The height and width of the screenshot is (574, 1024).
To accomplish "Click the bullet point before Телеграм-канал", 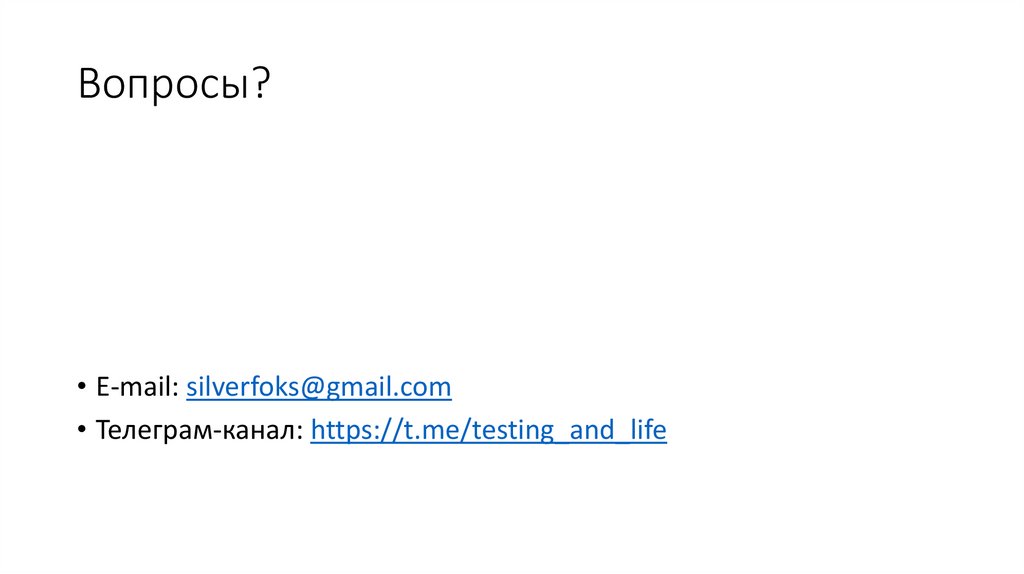I will 81,432.
